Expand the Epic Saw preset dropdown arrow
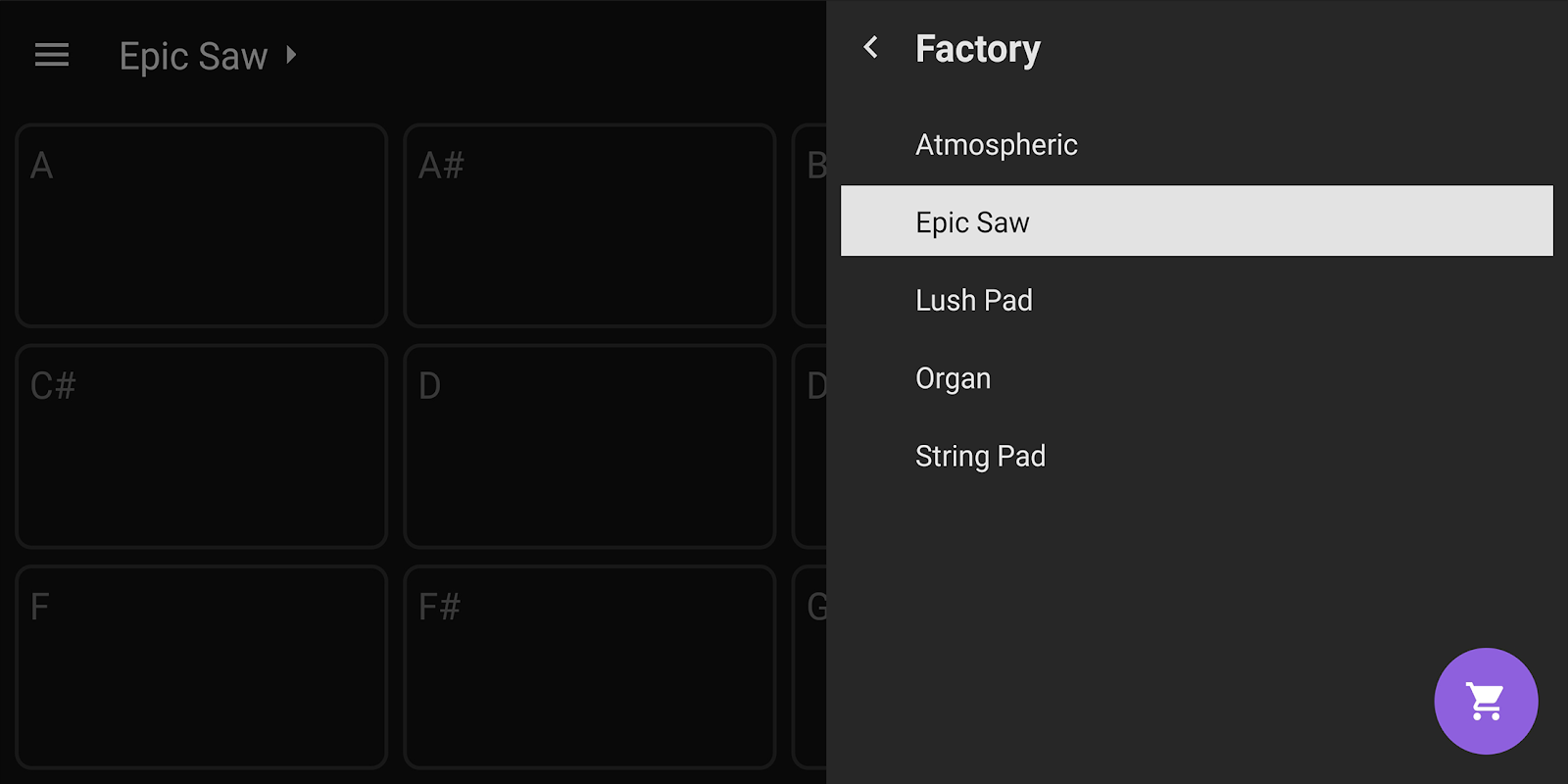This screenshot has height=784, width=1568. click(x=291, y=55)
